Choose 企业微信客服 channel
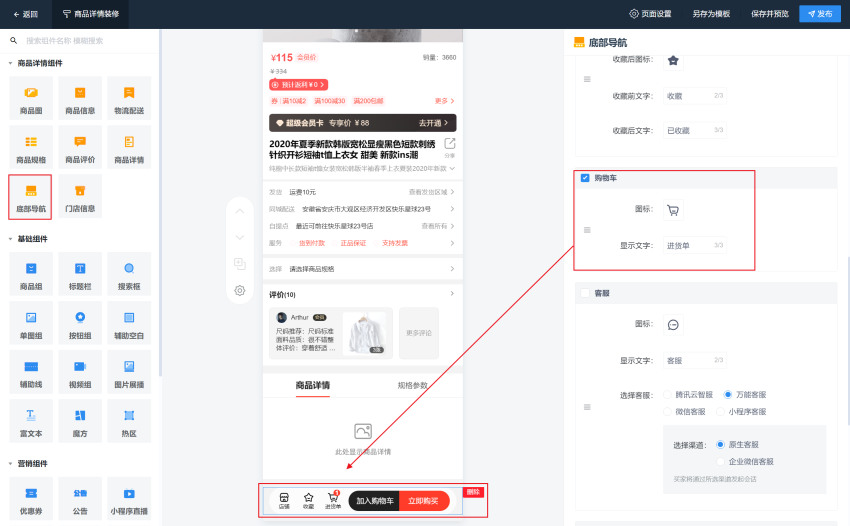The width and height of the screenshot is (850, 526). (x=720, y=461)
